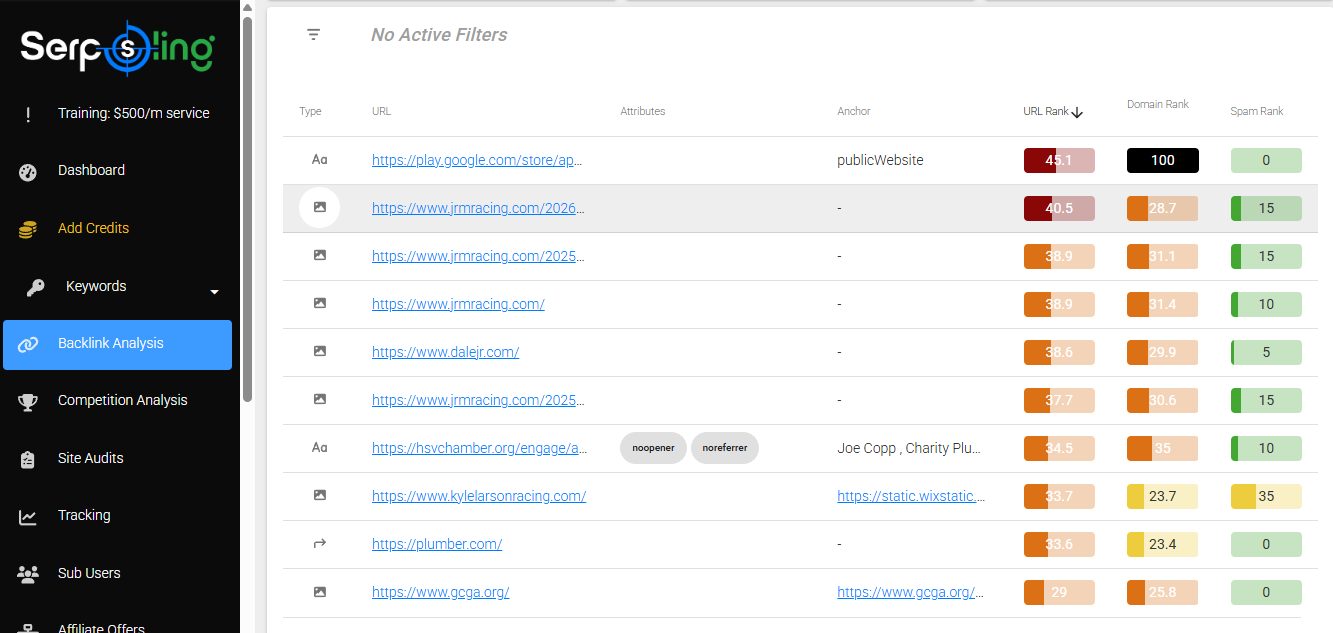Click the Competition Analysis trophy icon

28,401
